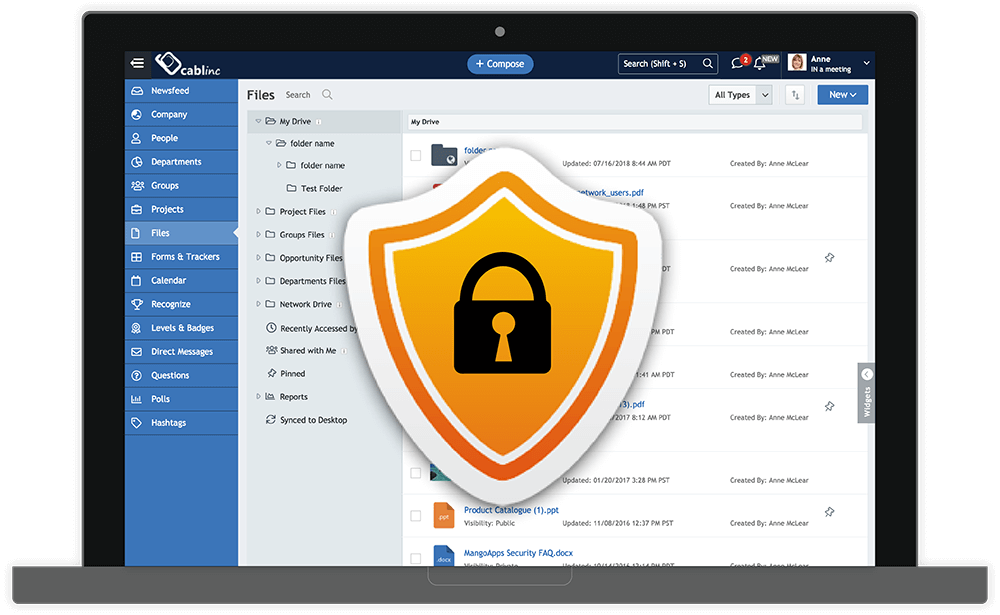
Task: Click the Synced to Desktop sync icon
Action: [270, 419]
